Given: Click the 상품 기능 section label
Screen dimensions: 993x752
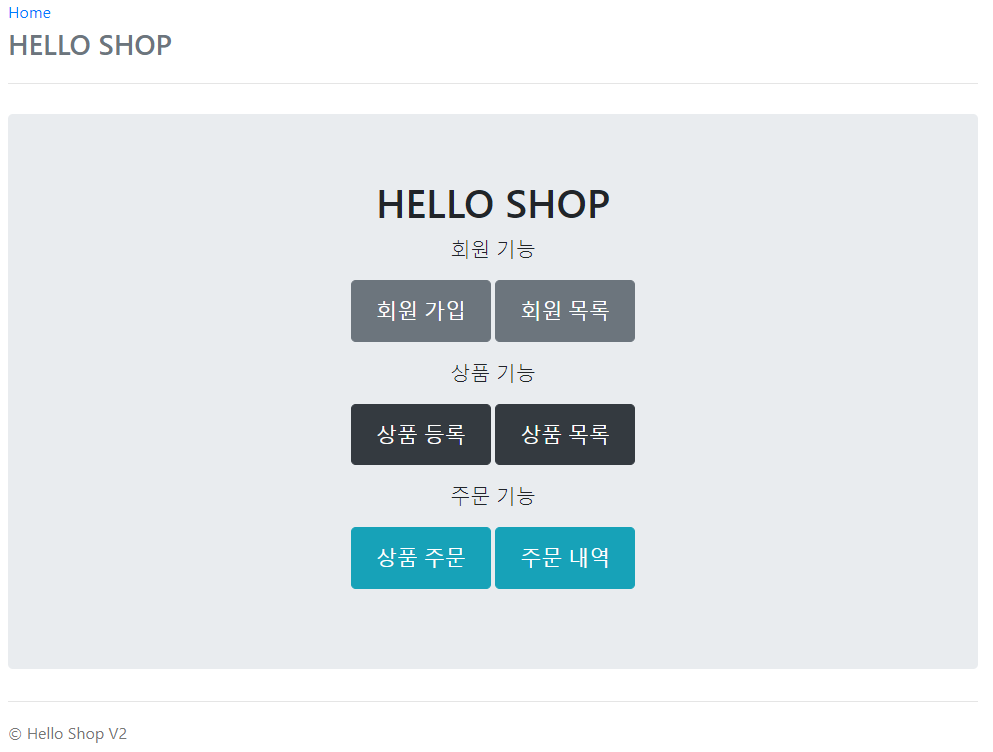Looking at the screenshot, I should [492, 372].
